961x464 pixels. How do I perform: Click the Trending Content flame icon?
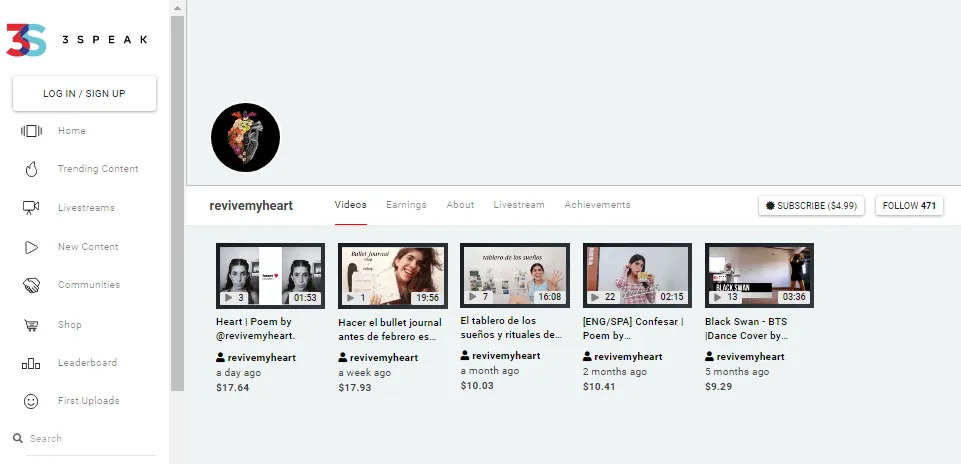31,169
